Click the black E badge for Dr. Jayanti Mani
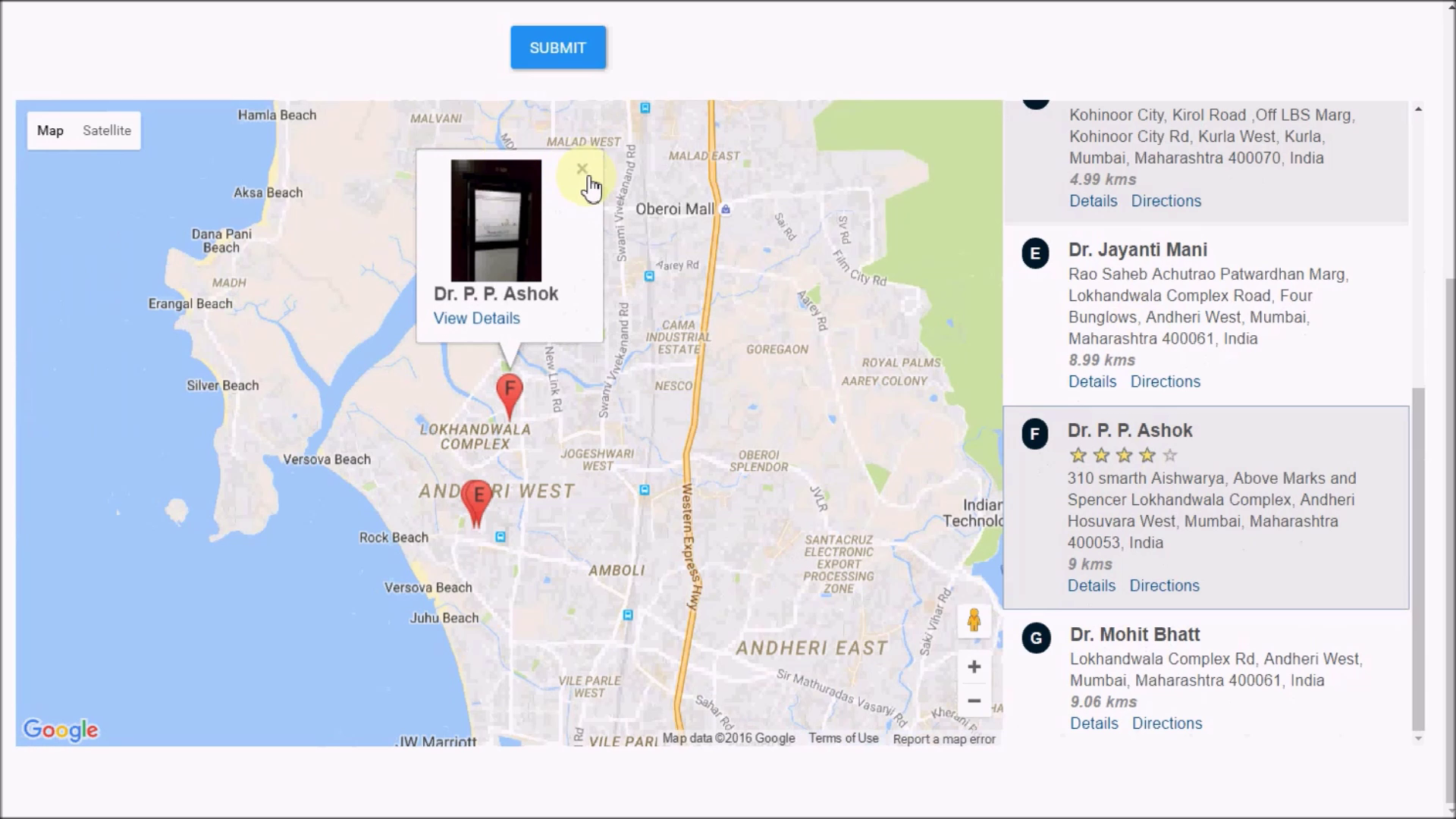1456x819 pixels. point(1035,253)
